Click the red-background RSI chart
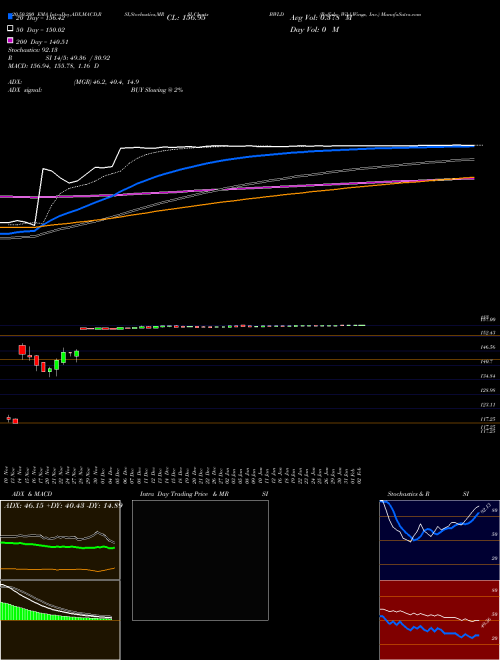The width and height of the screenshot is (500, 660). pos(439,620)
